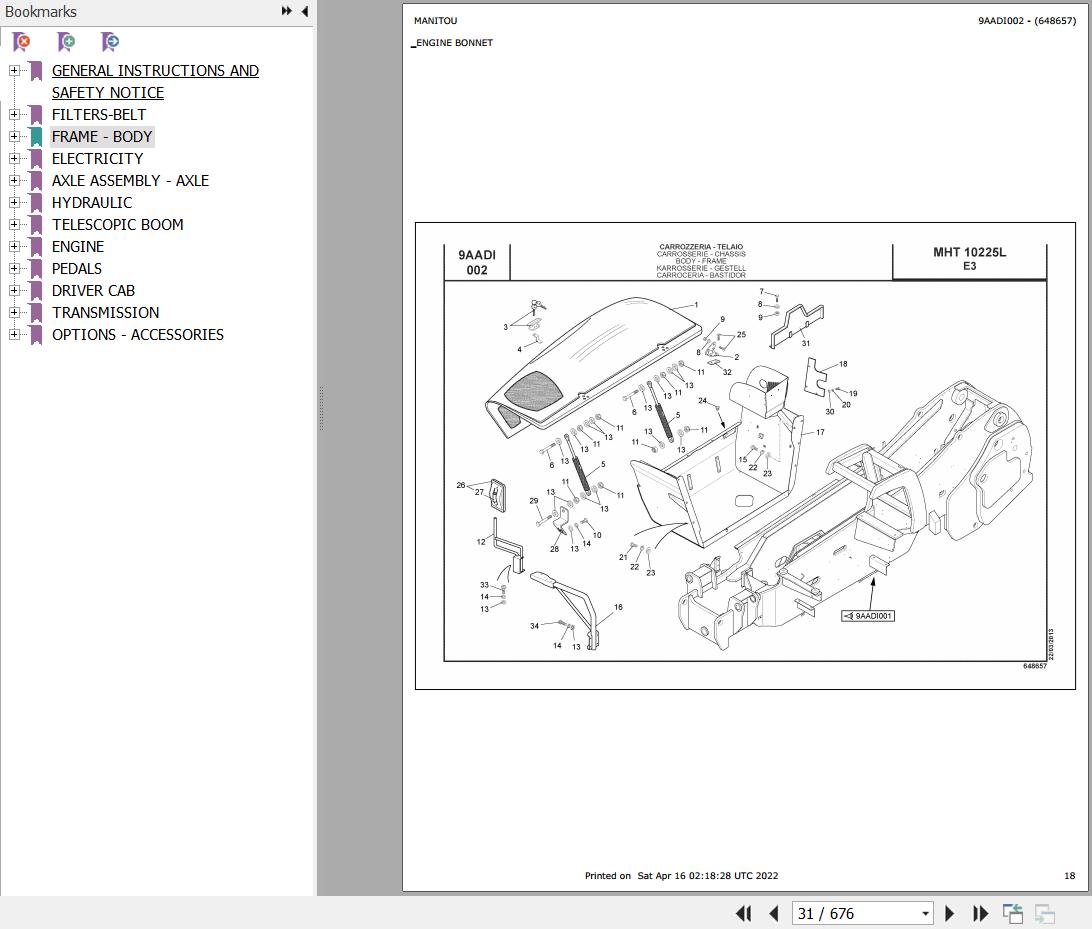Click the Bookmarks panel title
The width and height of the screenshot is (1092, 929).
40,11
